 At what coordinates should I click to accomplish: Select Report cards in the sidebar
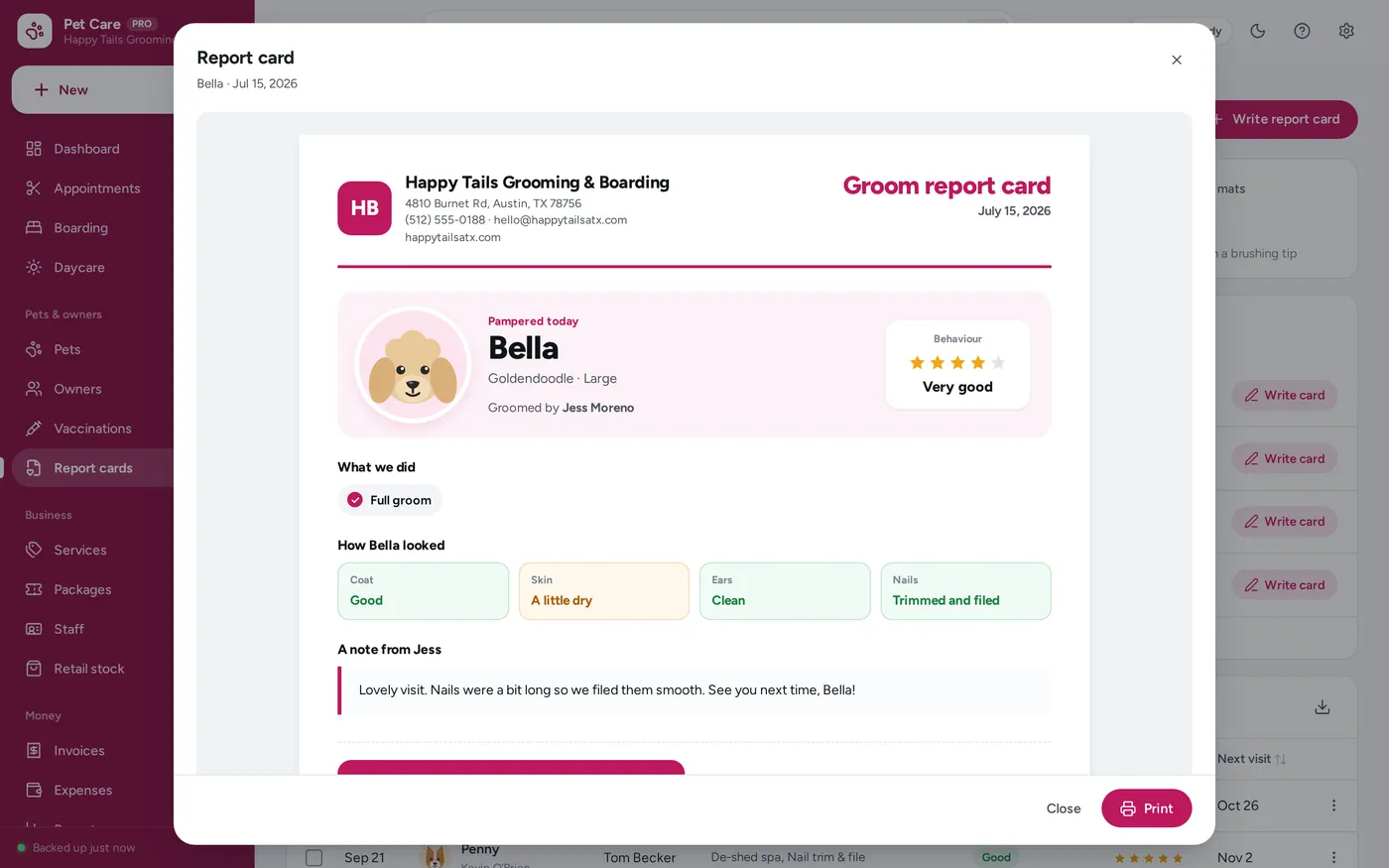pos(92,468)
